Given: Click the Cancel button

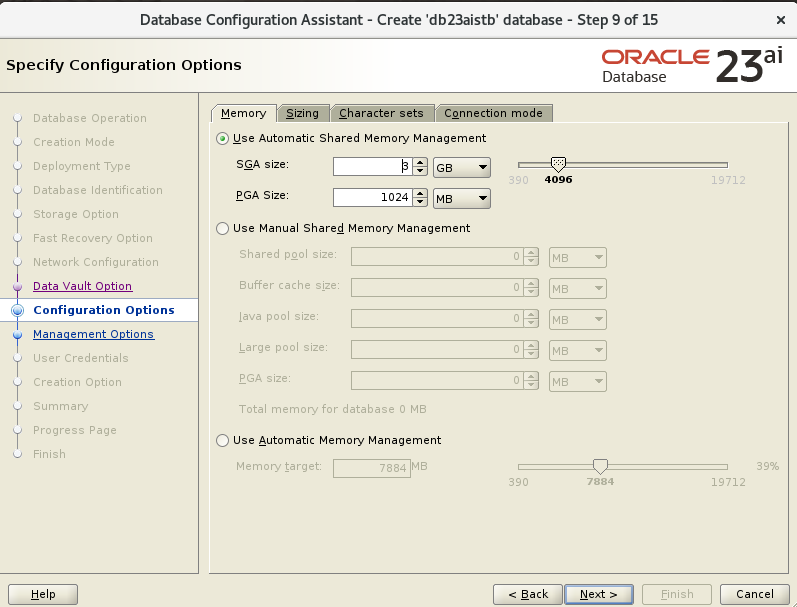Looking at the screenshot, I should point(755,594).
